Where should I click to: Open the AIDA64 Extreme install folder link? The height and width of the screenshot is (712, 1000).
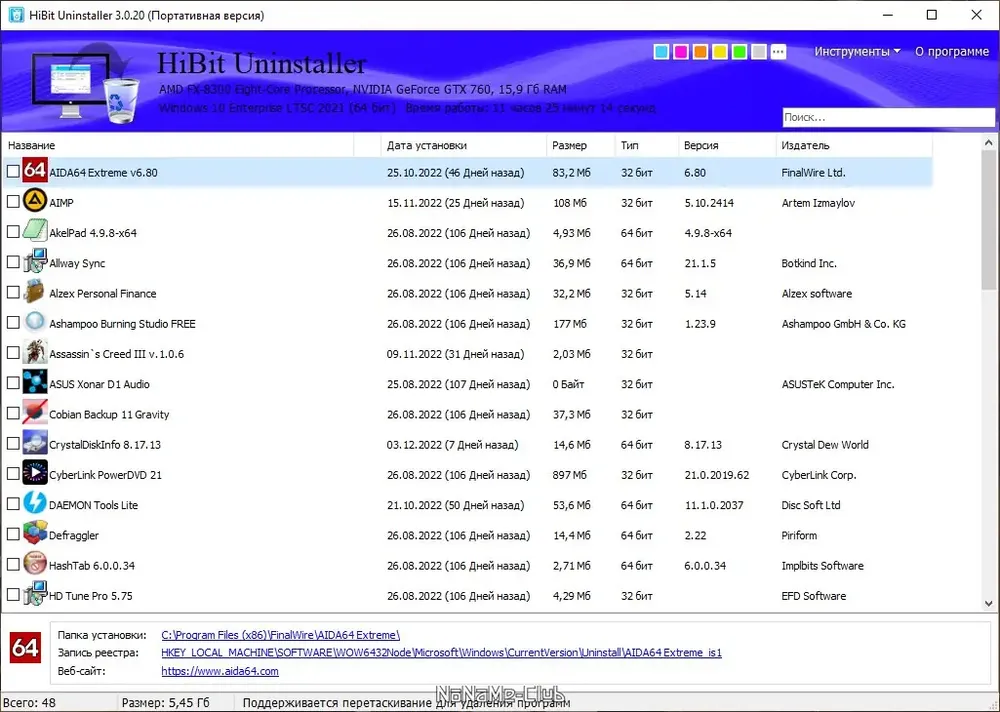pos(281,635)
